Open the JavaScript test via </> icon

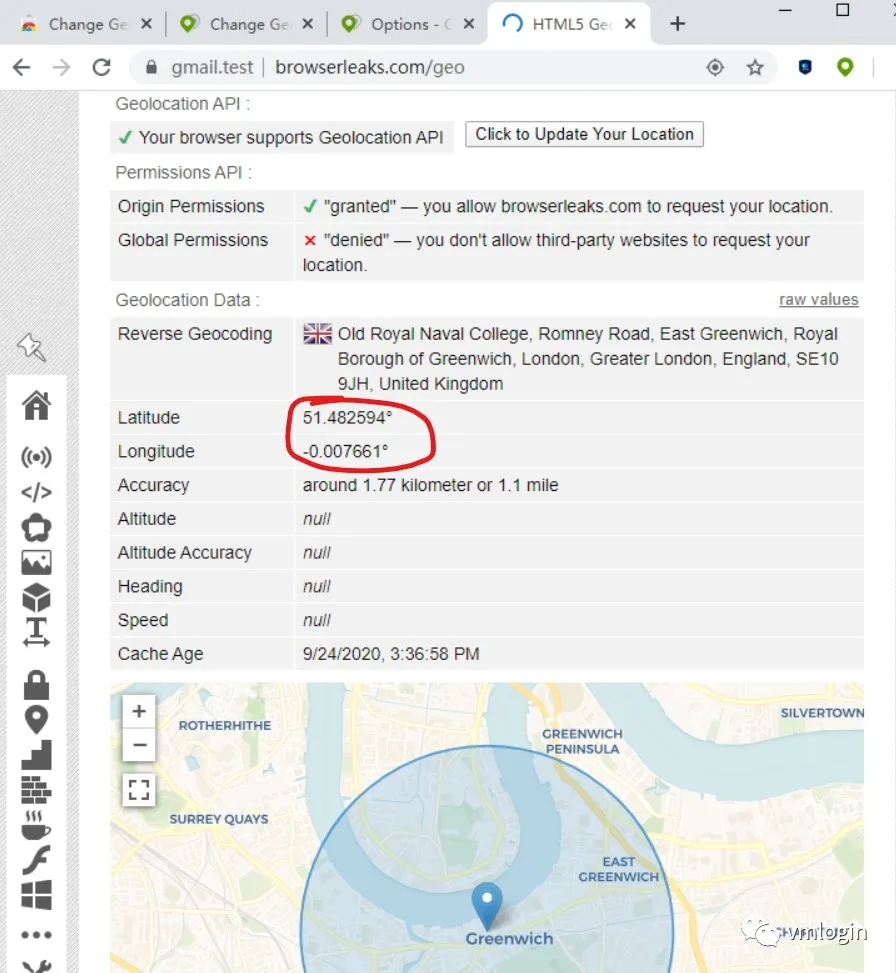coord(36,491)
